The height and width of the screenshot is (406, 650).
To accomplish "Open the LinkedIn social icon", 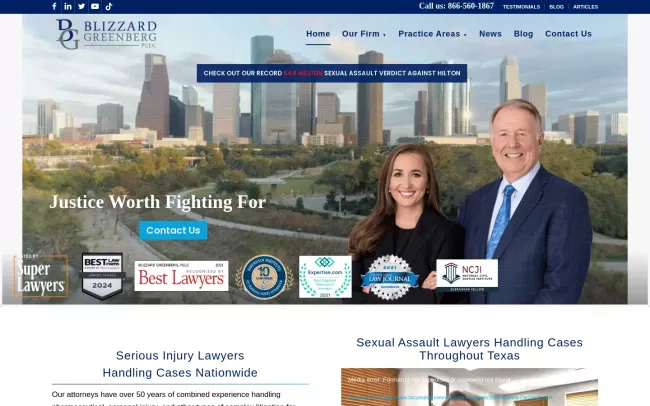I will pos(68,6).
